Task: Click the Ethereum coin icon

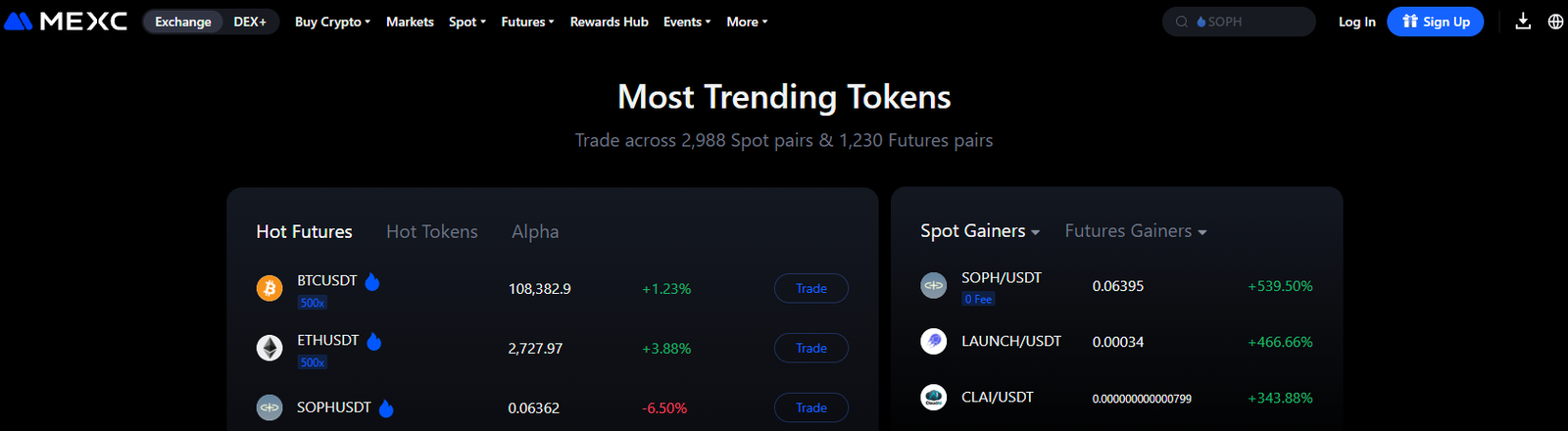Action: pos(269,348)
